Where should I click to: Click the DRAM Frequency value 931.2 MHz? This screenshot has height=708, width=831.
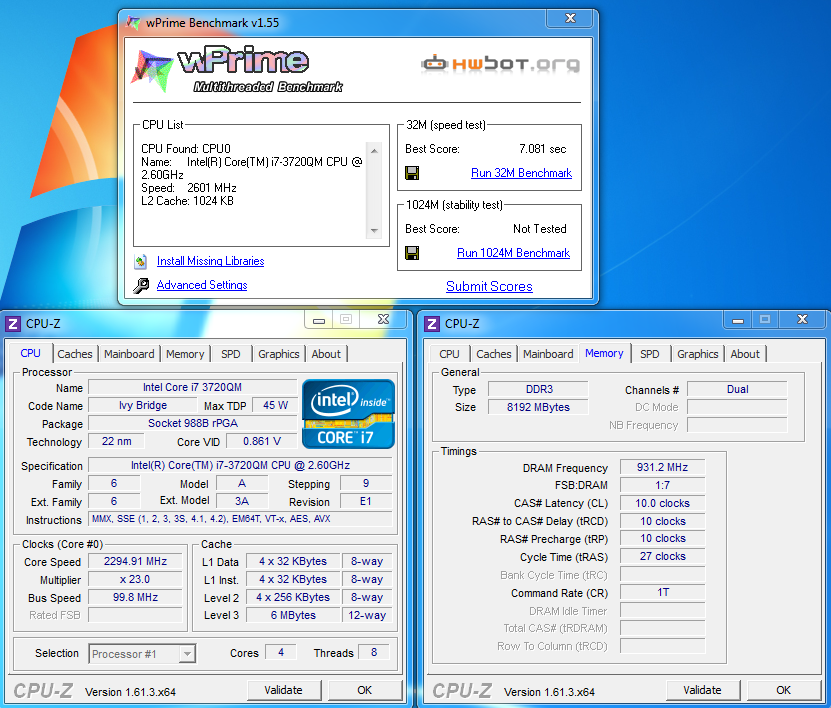pyautogui.click(x=662, y=467)
